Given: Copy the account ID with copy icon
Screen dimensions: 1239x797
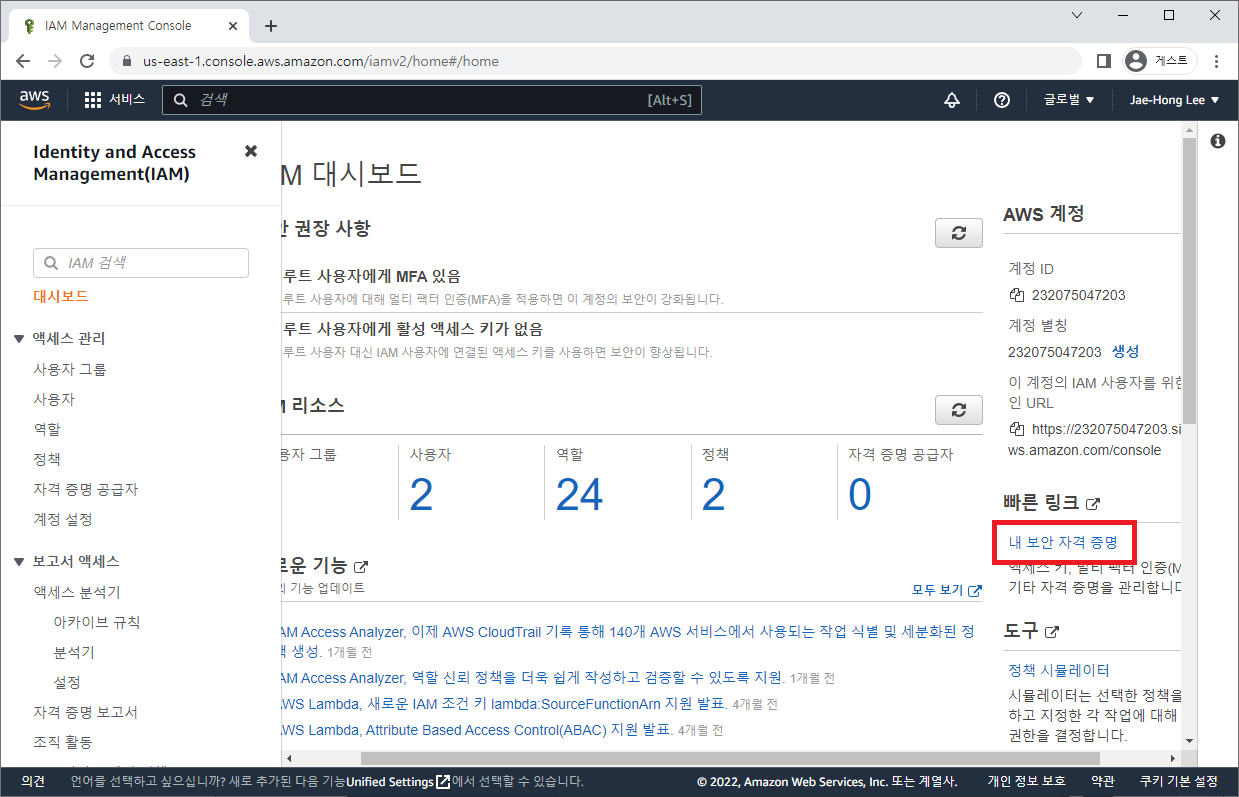Looking at the screenshot, I should [1017, 295].
